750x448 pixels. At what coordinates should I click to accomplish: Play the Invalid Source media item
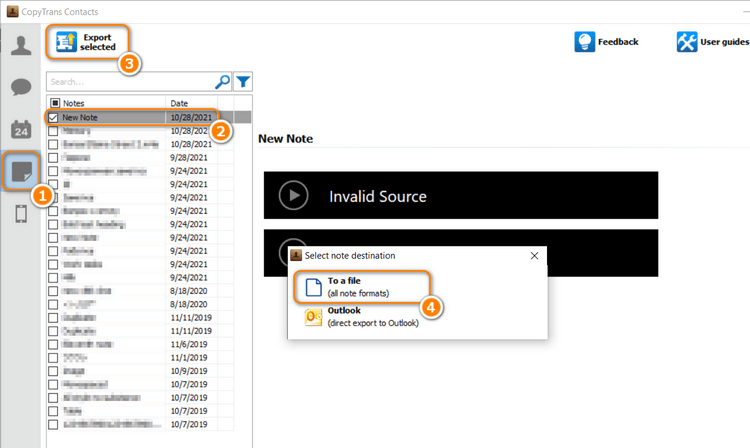pos(293,195)
